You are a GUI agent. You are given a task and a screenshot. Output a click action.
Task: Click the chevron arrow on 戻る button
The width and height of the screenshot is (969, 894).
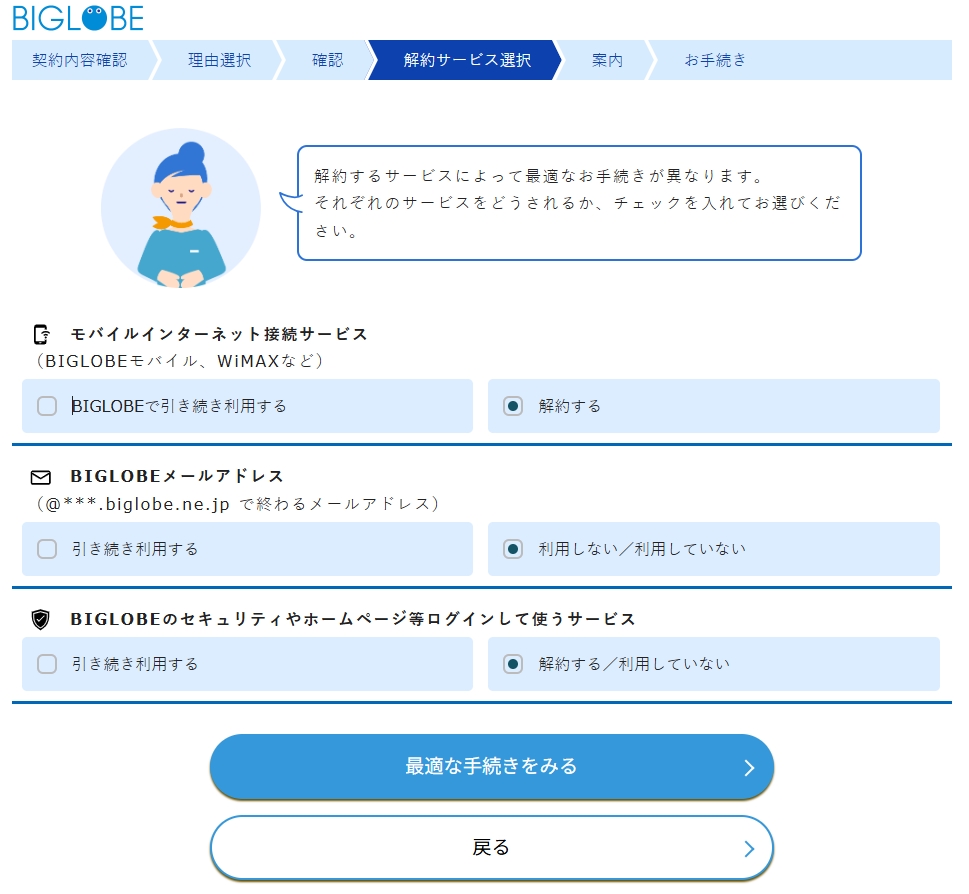749,849
